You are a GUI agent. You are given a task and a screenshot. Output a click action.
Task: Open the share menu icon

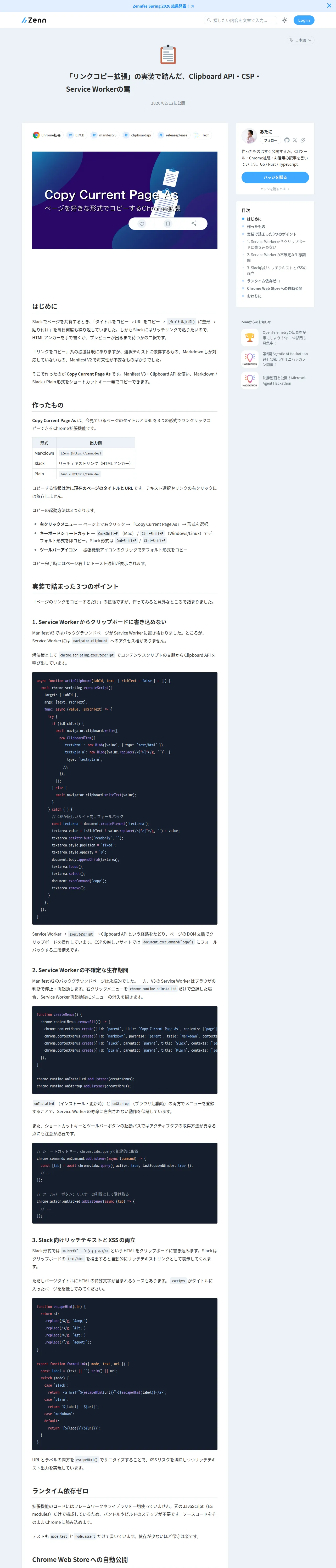(194, 223)
